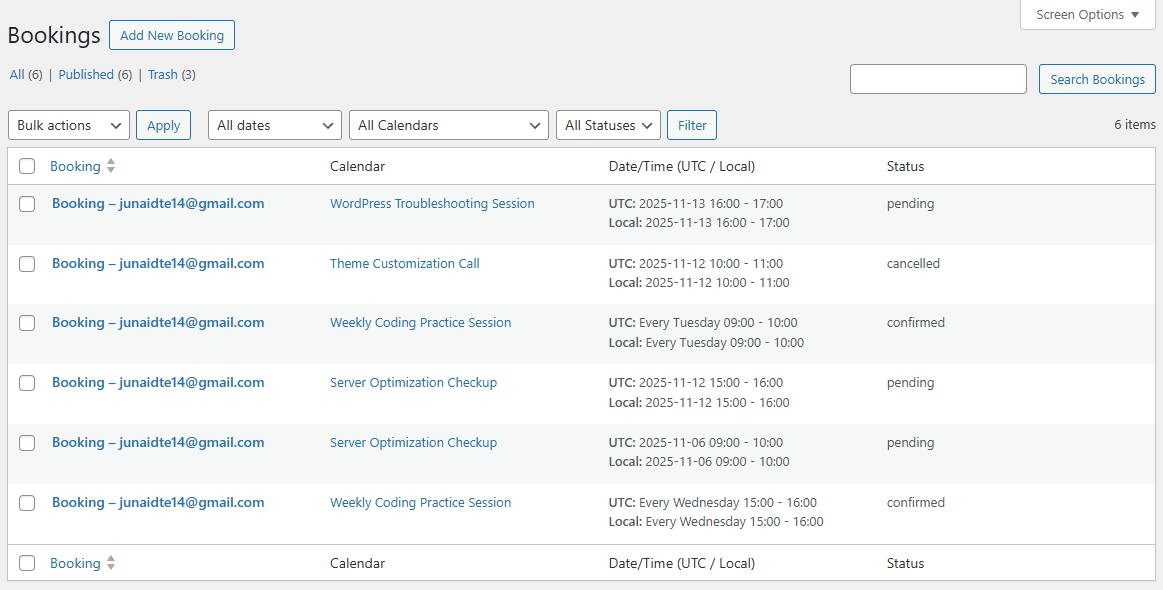The width and height of the screenshot is (1163, 590).
Task: Check the first pending booking's checkbox
Action: [27, 203]
